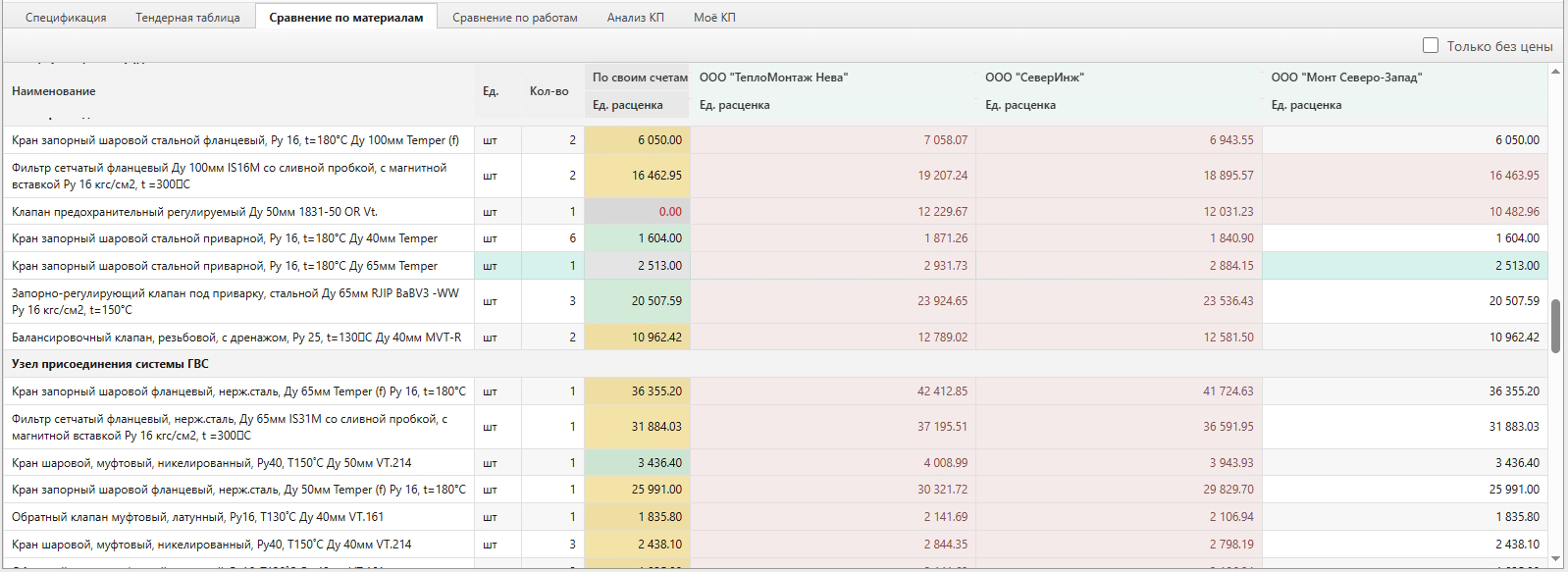
Task: Click the scrollbar up arrow
Action: pyautogui.click(x=1555, y=71)
